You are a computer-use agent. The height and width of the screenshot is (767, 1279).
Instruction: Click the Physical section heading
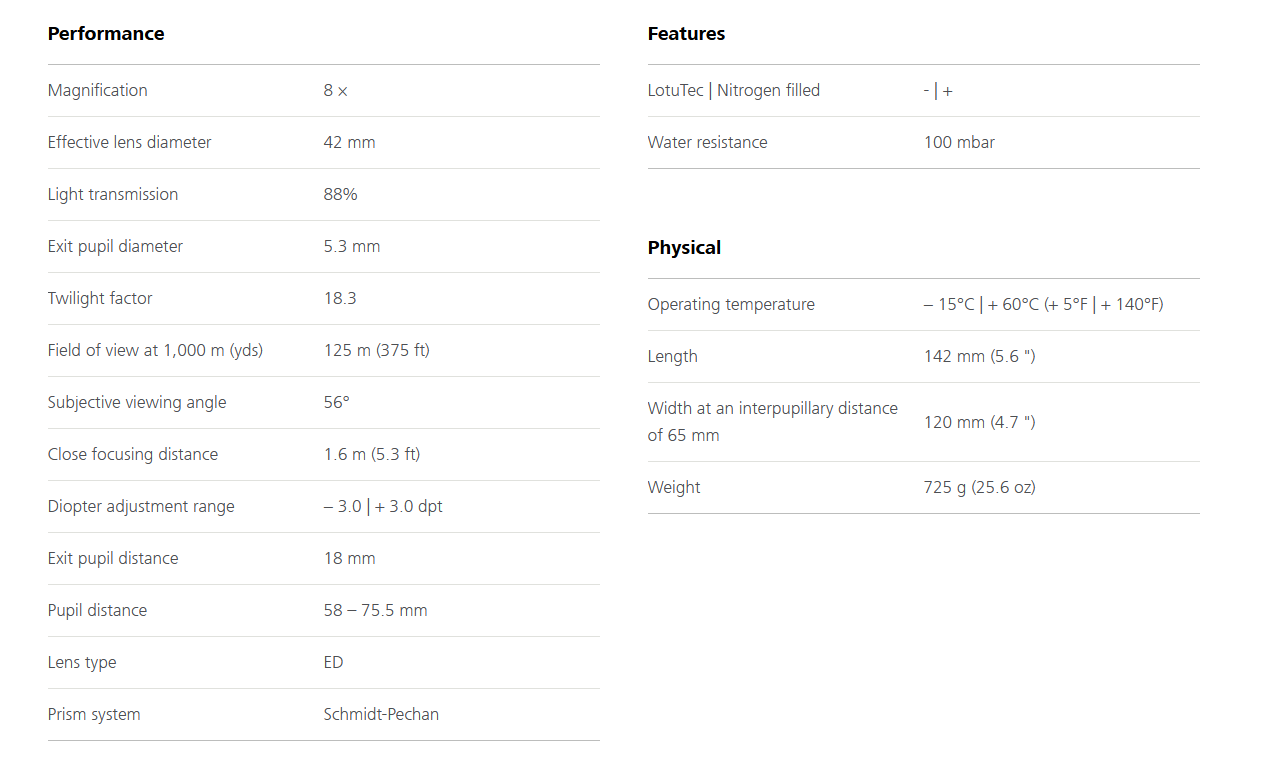coord(684,248)
